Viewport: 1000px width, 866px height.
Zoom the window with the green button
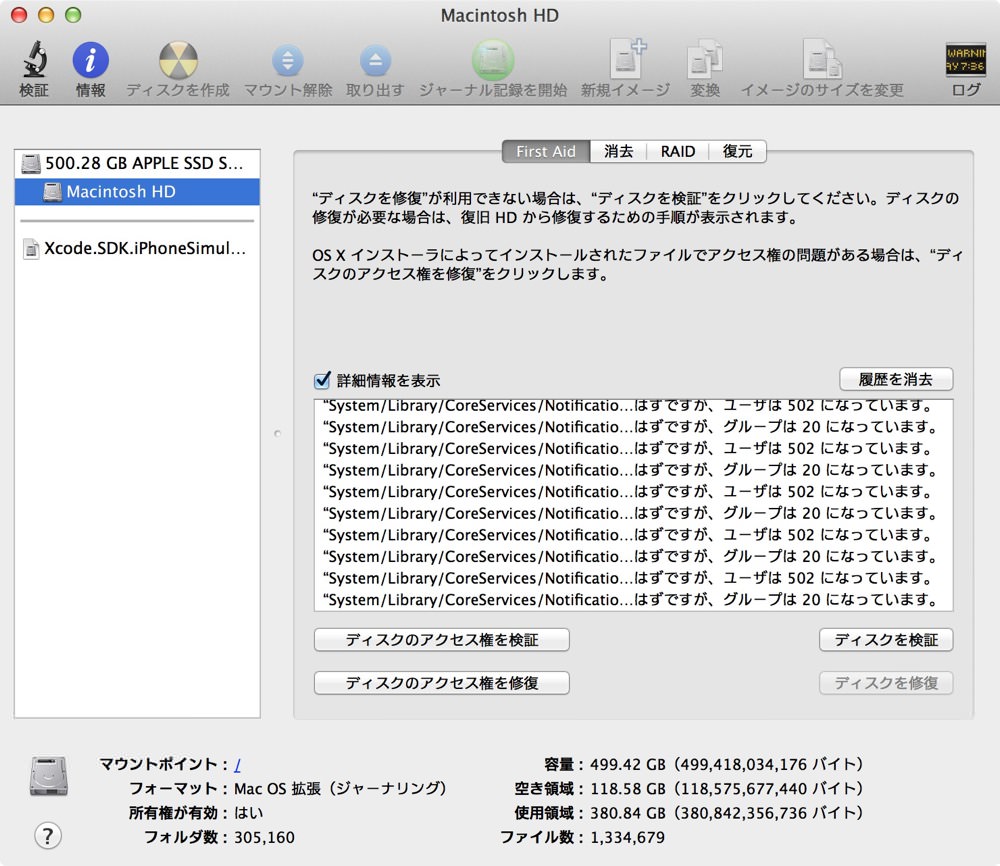tap(73, 15)
